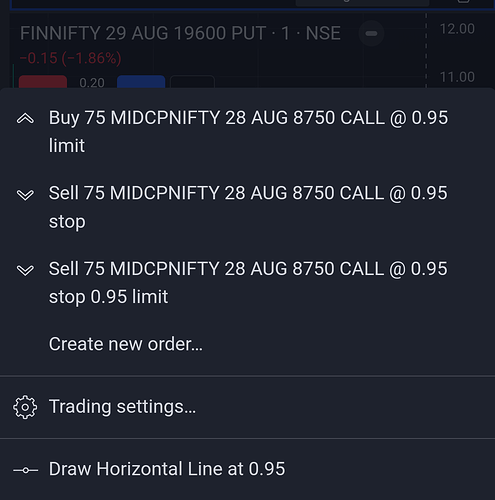Click the round minus icon beside FINNIFTY title
Viewport: 495px width, 500px height.
point(371,33)
